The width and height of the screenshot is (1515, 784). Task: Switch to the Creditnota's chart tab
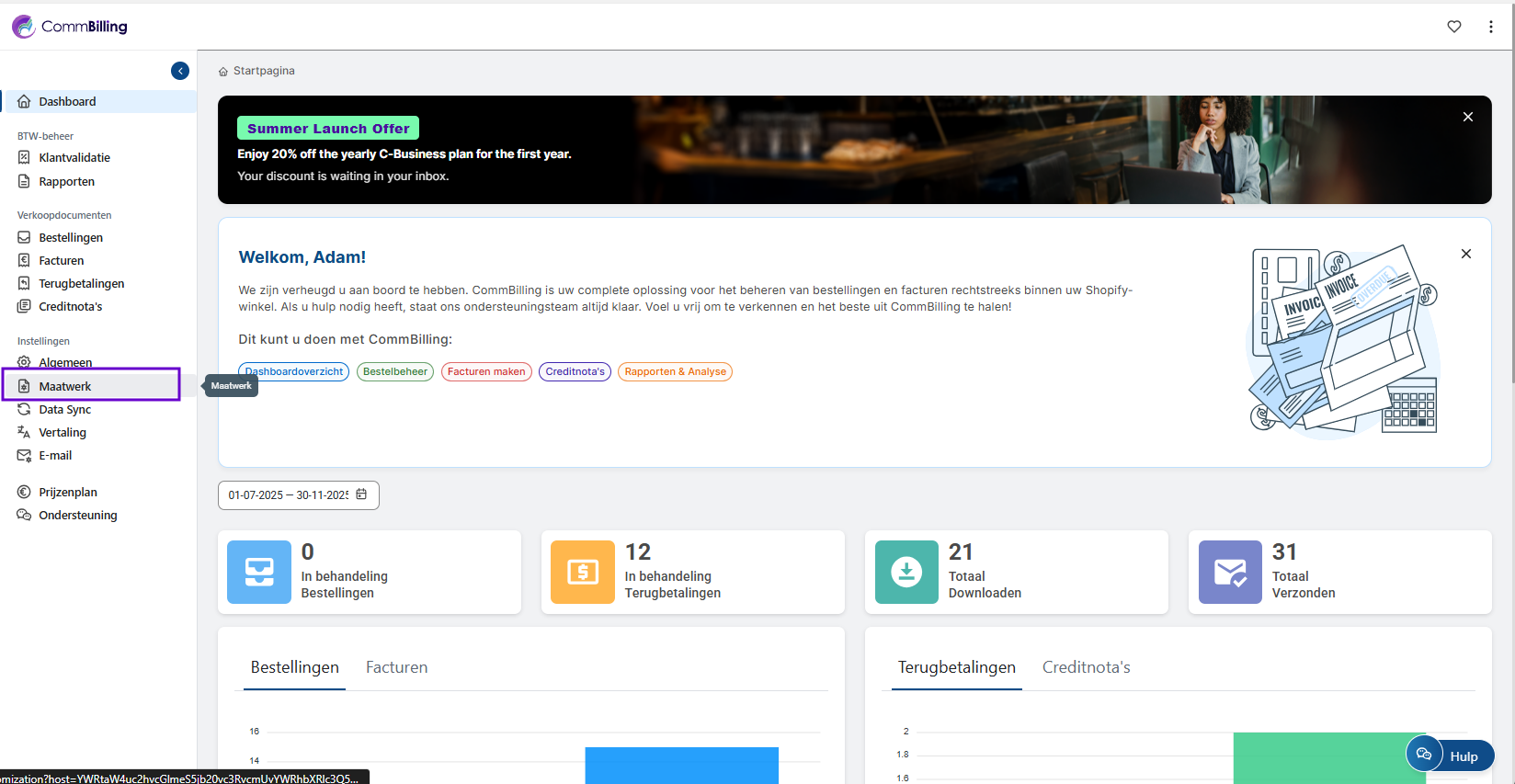[1086, 667]
